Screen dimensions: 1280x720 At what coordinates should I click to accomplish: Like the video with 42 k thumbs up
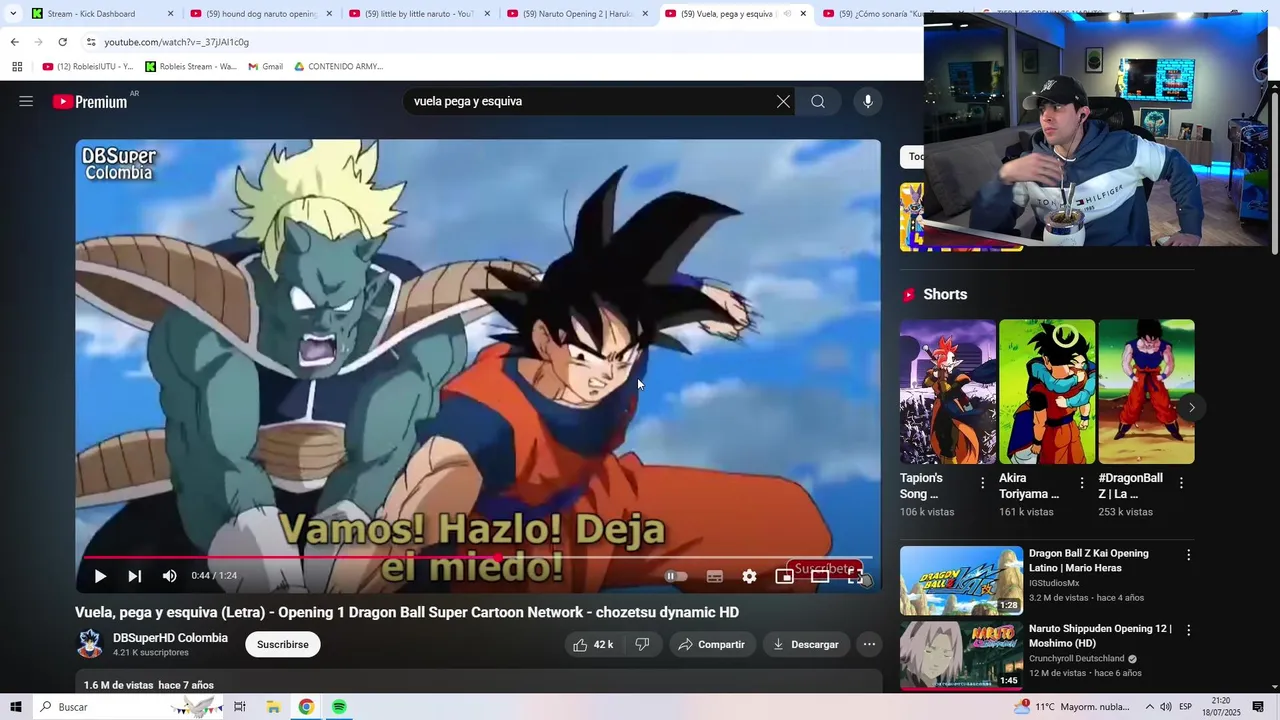(592, 645)
